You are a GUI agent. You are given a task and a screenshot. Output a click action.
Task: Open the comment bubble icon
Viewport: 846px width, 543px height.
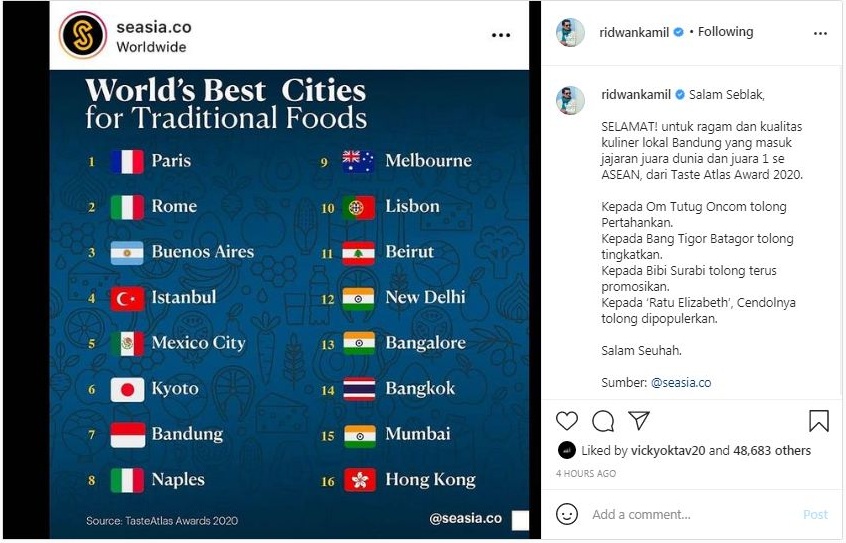603,421
